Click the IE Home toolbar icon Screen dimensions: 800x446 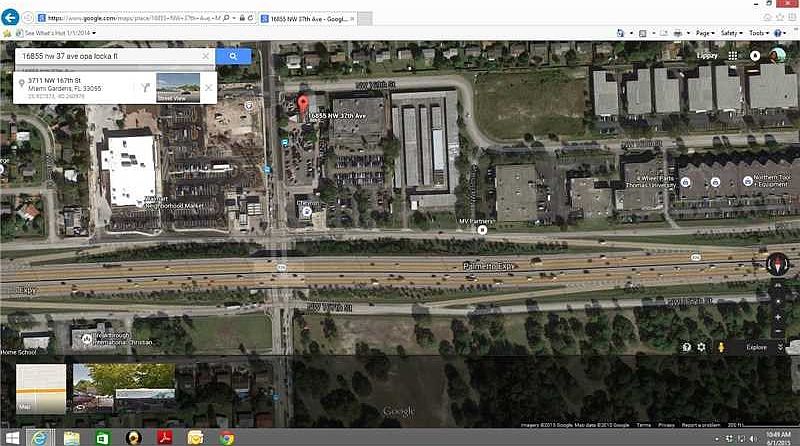coord(620,33)
